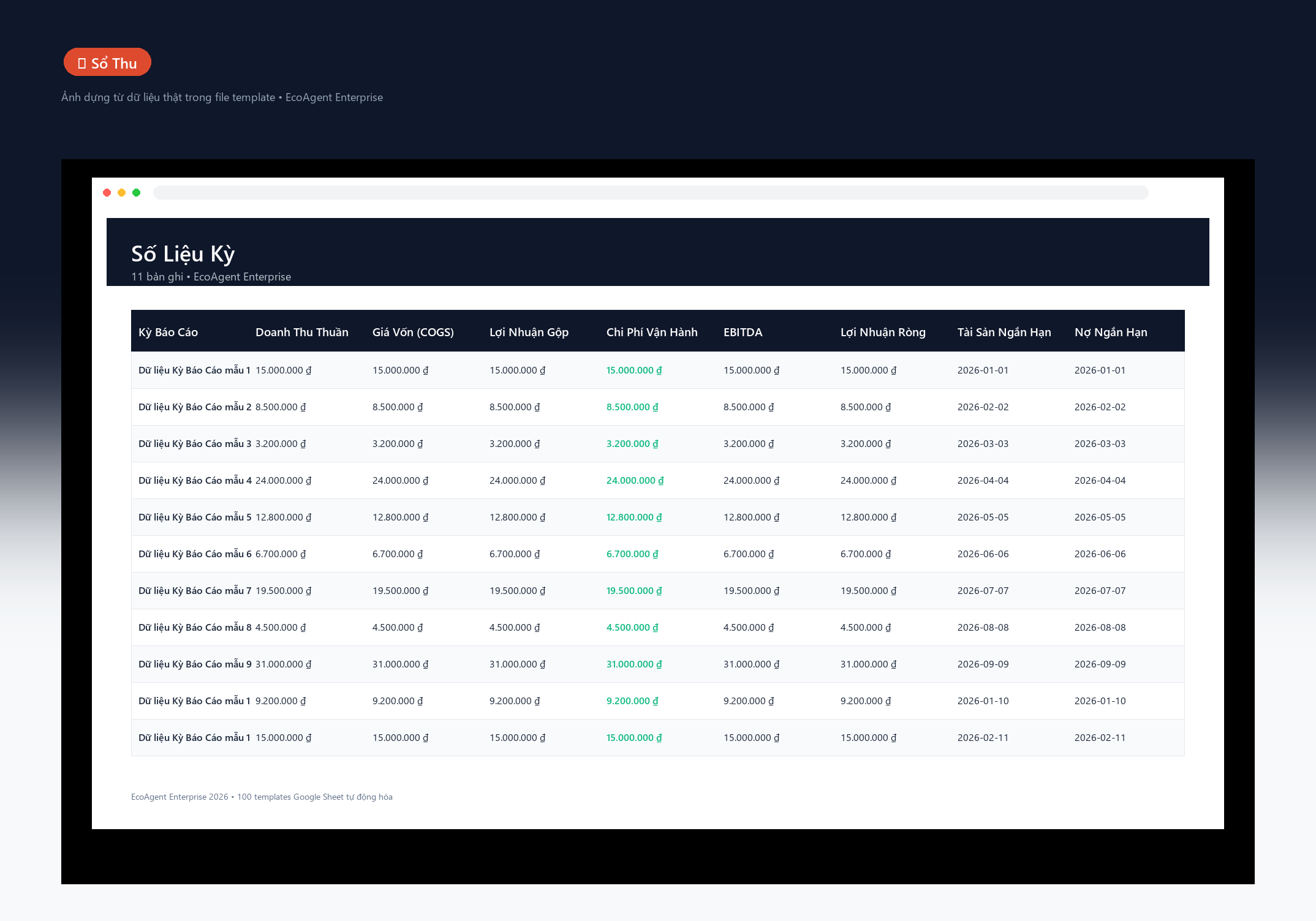1316x921 pixels.
Task: Click green 31.000.000 ₫ operating cost value
Action: (634, 664)
